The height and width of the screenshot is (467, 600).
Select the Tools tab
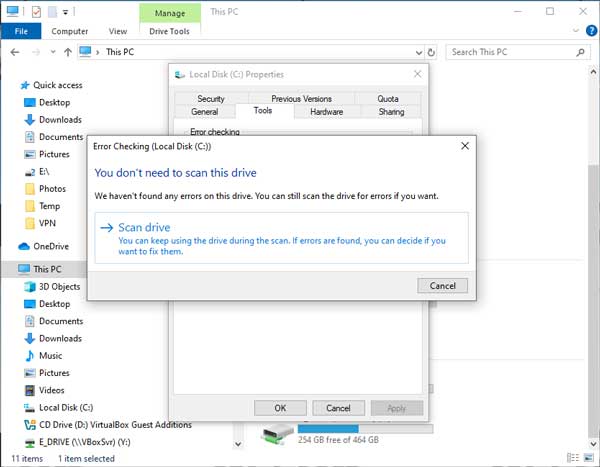click(x=263, y=111)
